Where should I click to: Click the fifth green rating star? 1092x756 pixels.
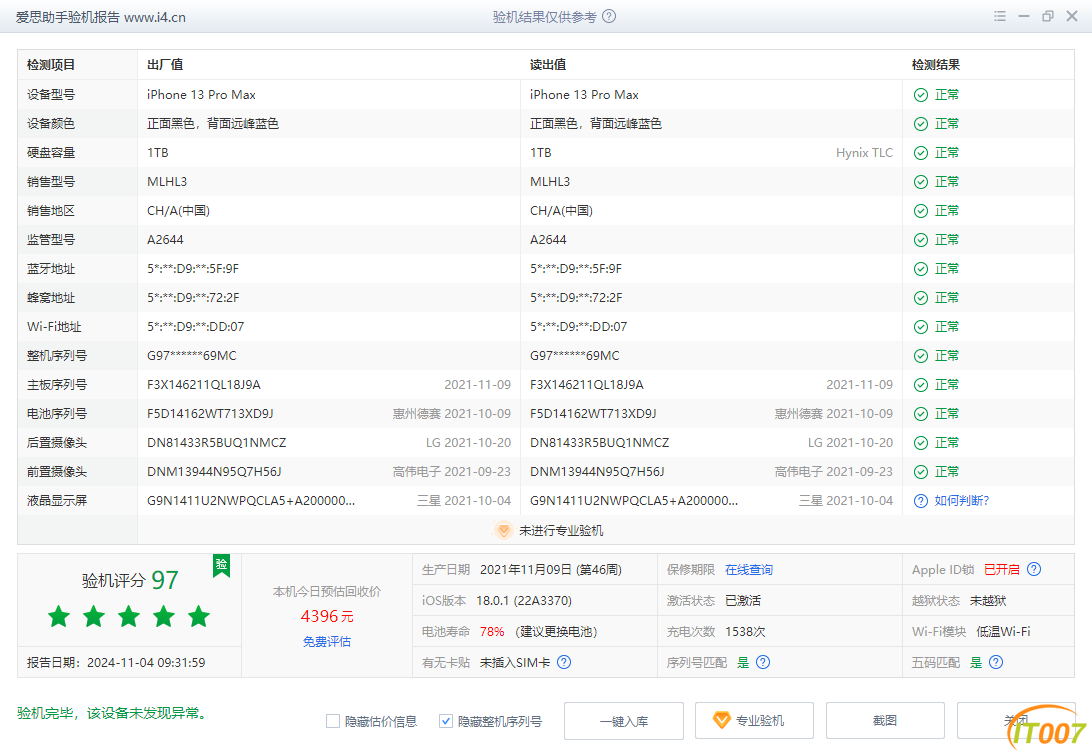[x=199, y=616]
